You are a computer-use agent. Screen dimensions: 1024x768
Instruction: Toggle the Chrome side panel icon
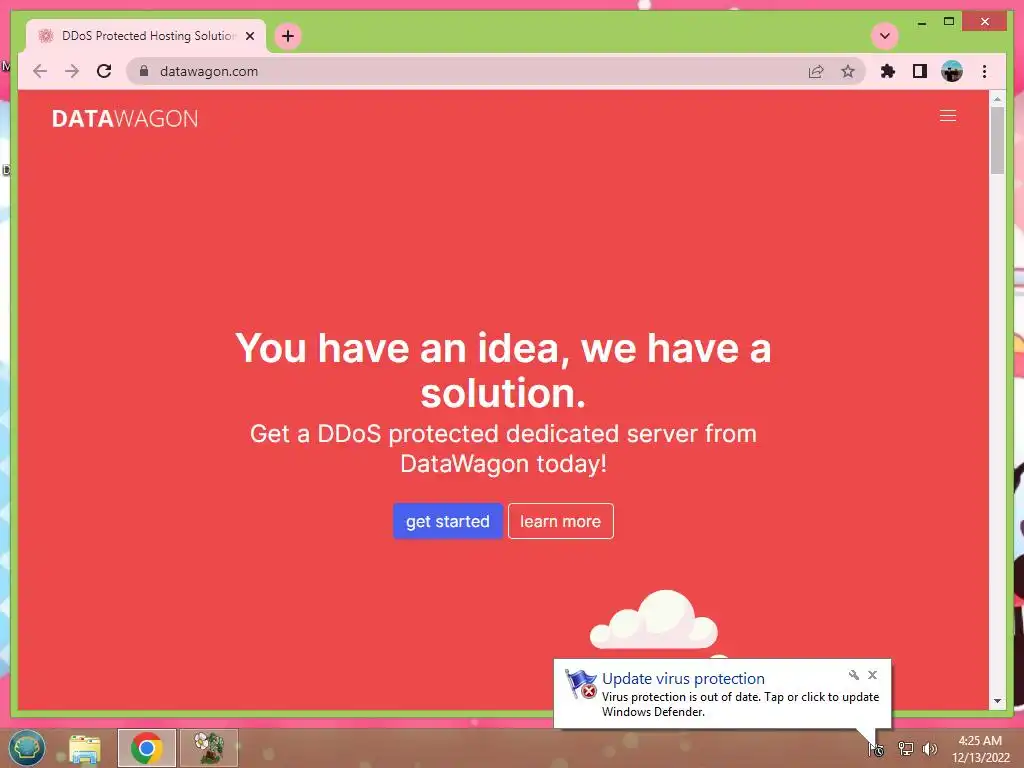(920, 71)
